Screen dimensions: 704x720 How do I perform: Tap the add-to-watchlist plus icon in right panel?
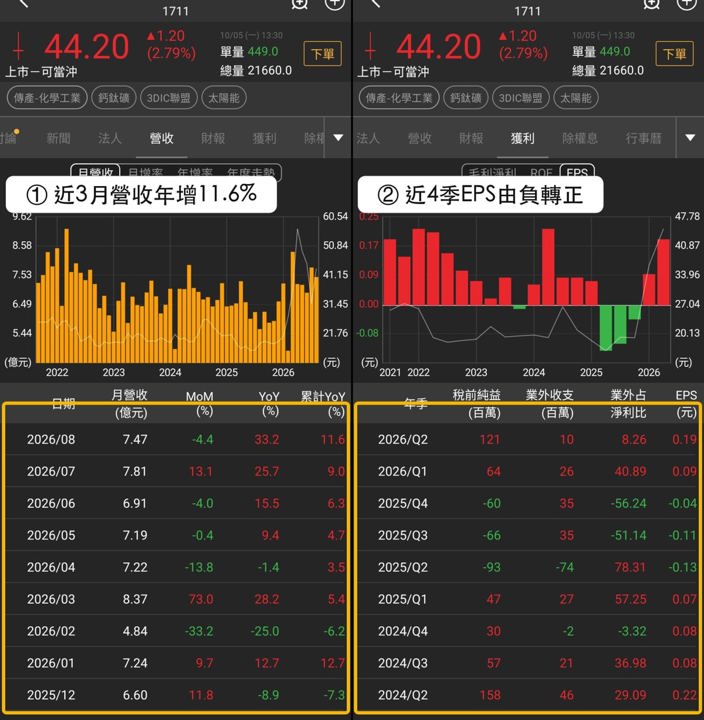686,4
